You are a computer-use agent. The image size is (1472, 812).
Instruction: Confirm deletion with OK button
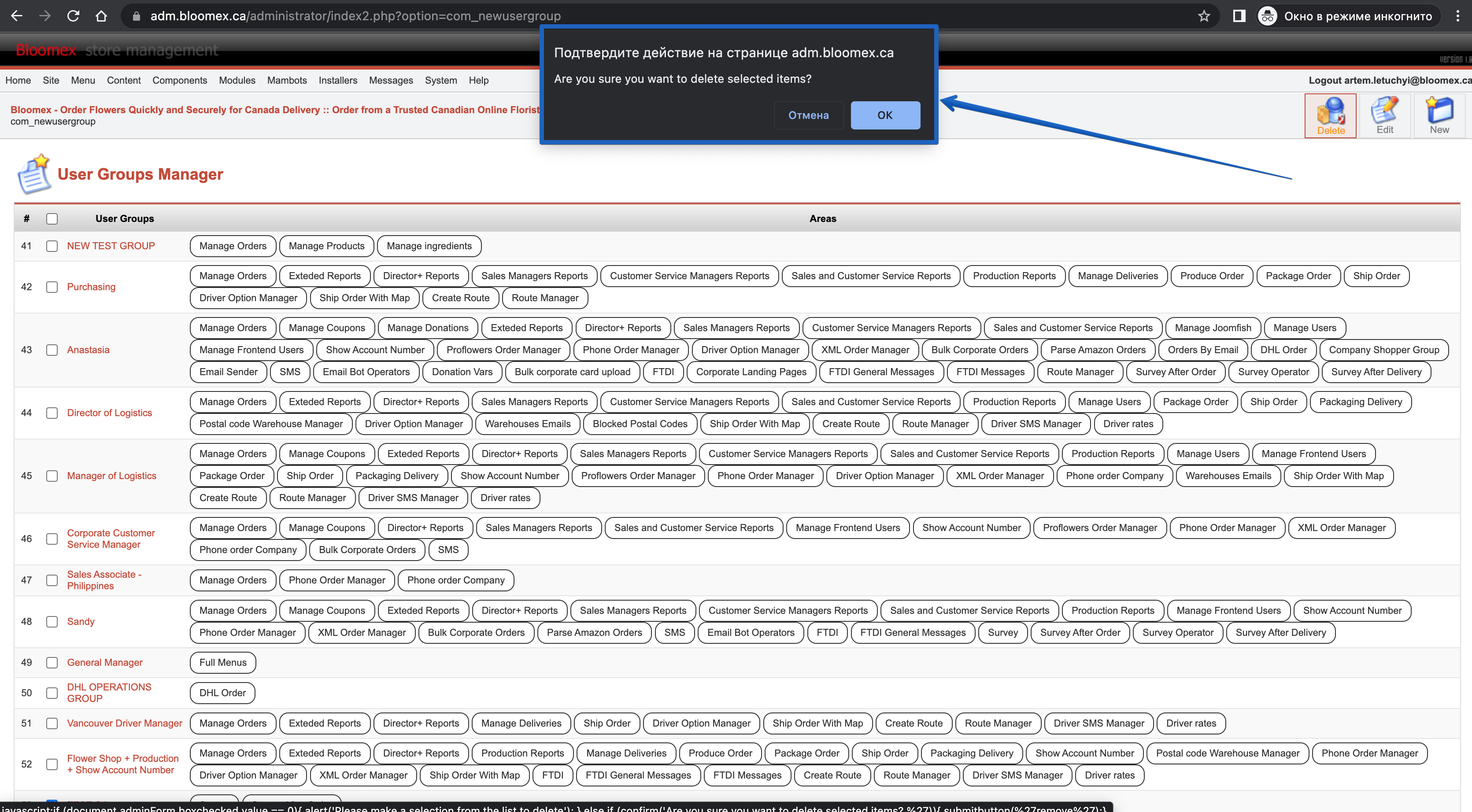[x=885, y=115]
